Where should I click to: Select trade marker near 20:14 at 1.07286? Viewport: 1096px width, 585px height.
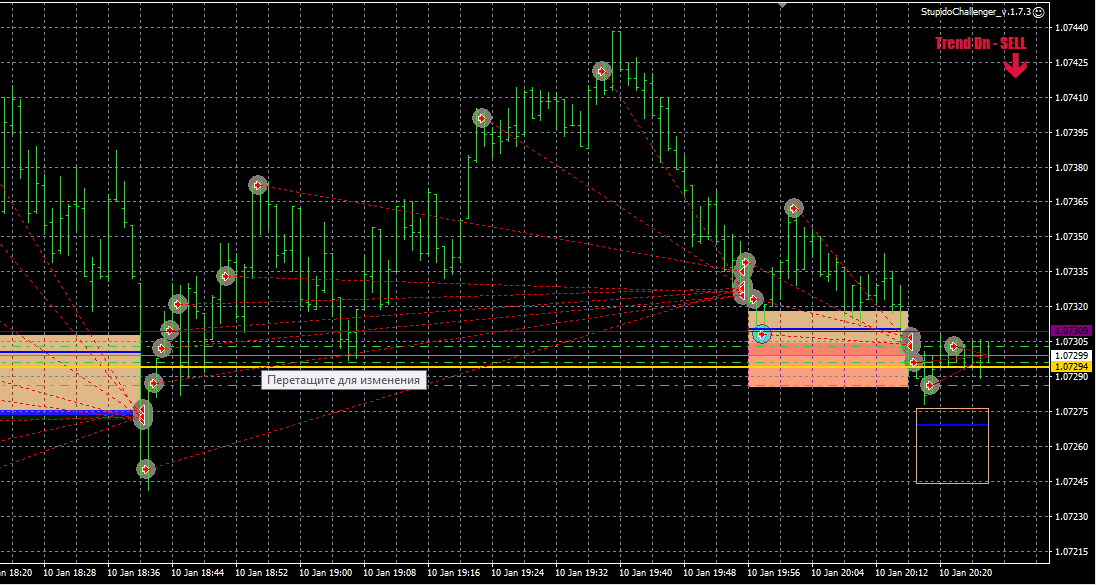[930, 385]
